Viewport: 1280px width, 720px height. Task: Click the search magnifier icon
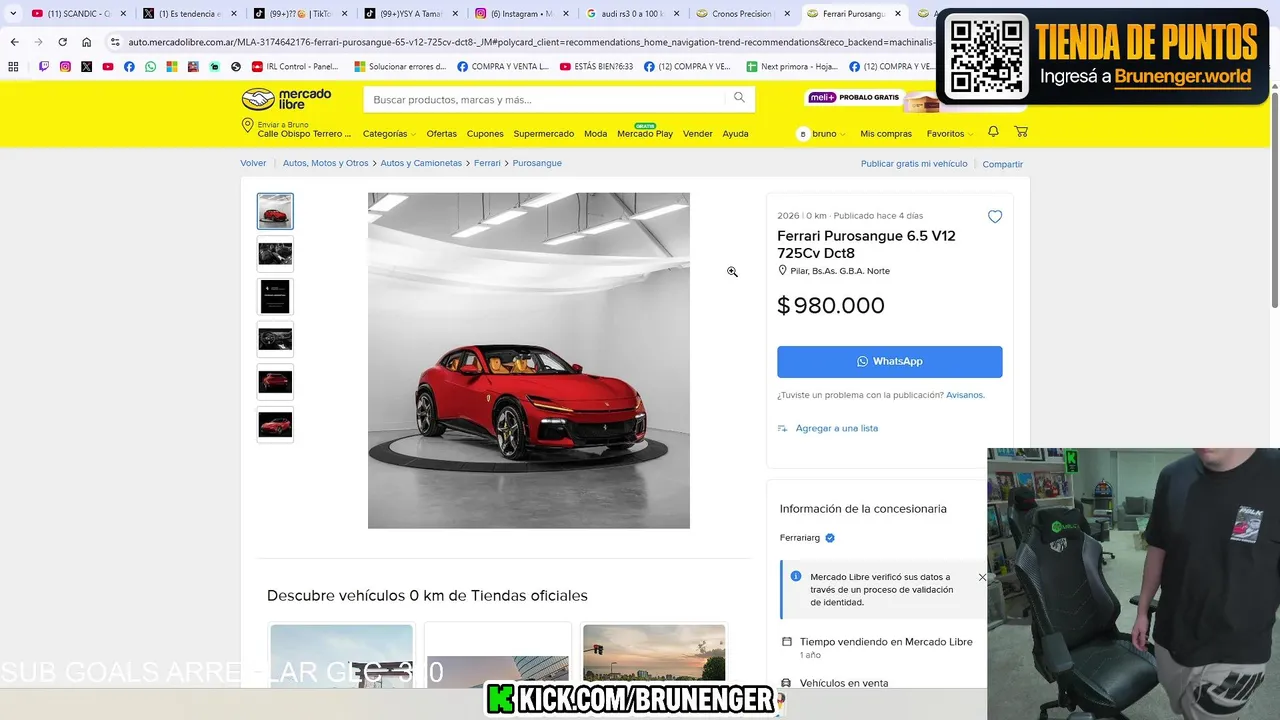(739, 98)
